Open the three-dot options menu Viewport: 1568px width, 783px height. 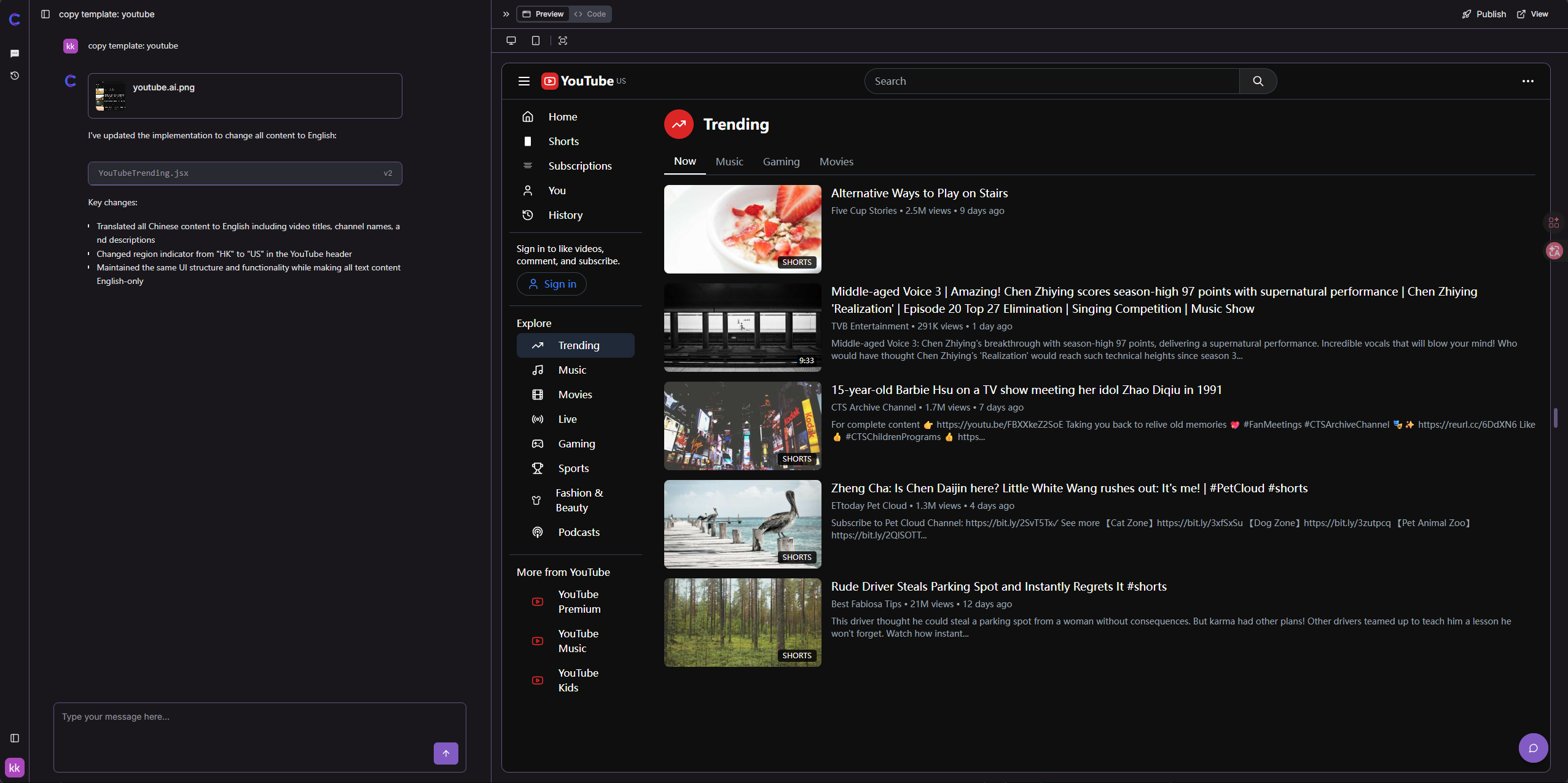(1527, 81)
